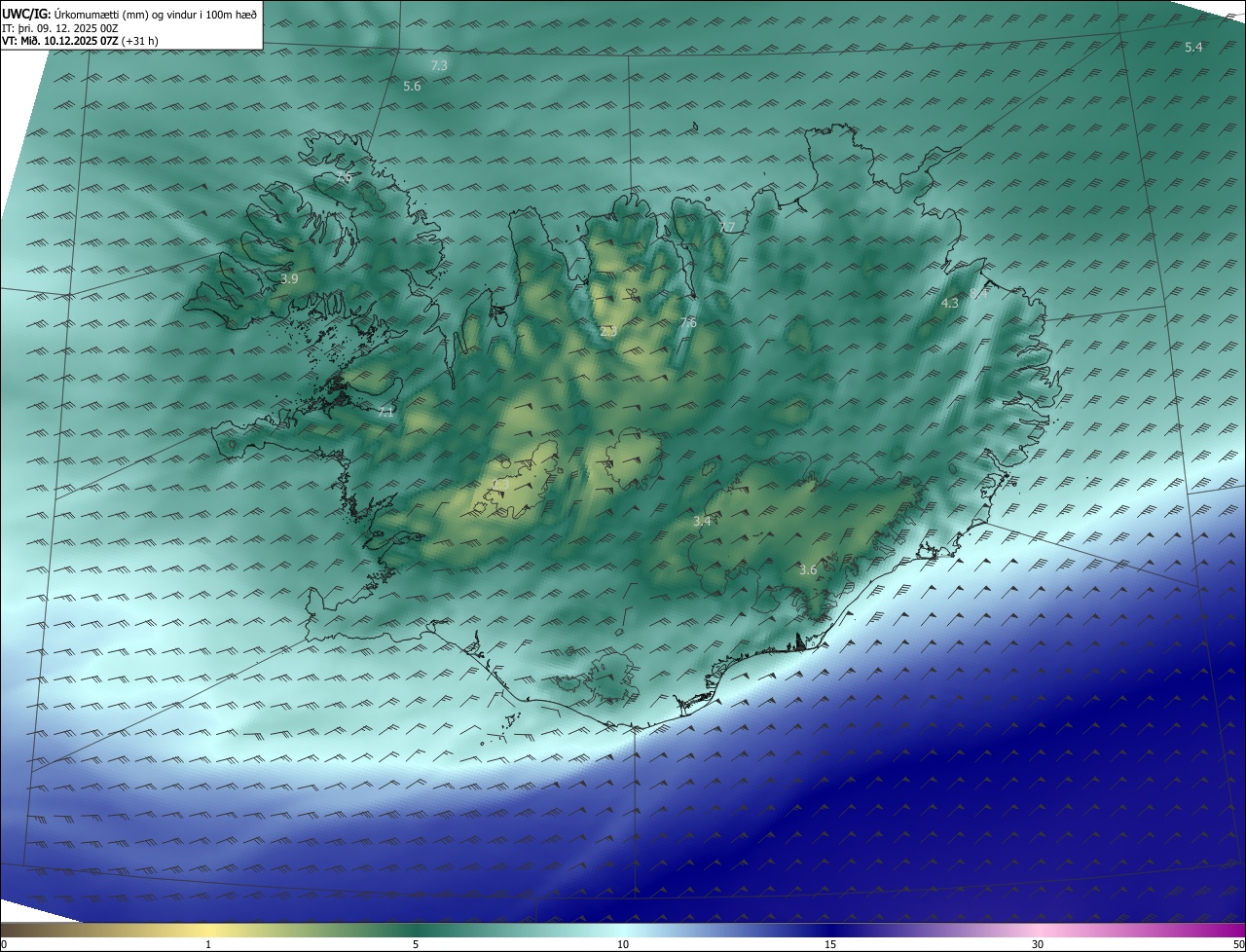Click the '5' label on the colour scale
This screenshot has height=952, width=1246.
coord(416,944)
